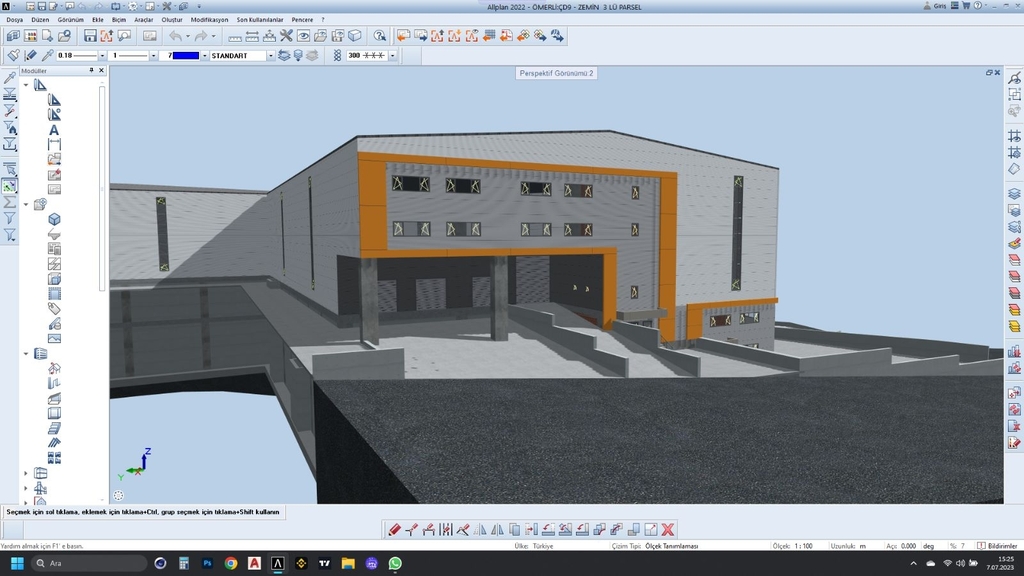Open the Modifikasyon menu

(209, 19)
